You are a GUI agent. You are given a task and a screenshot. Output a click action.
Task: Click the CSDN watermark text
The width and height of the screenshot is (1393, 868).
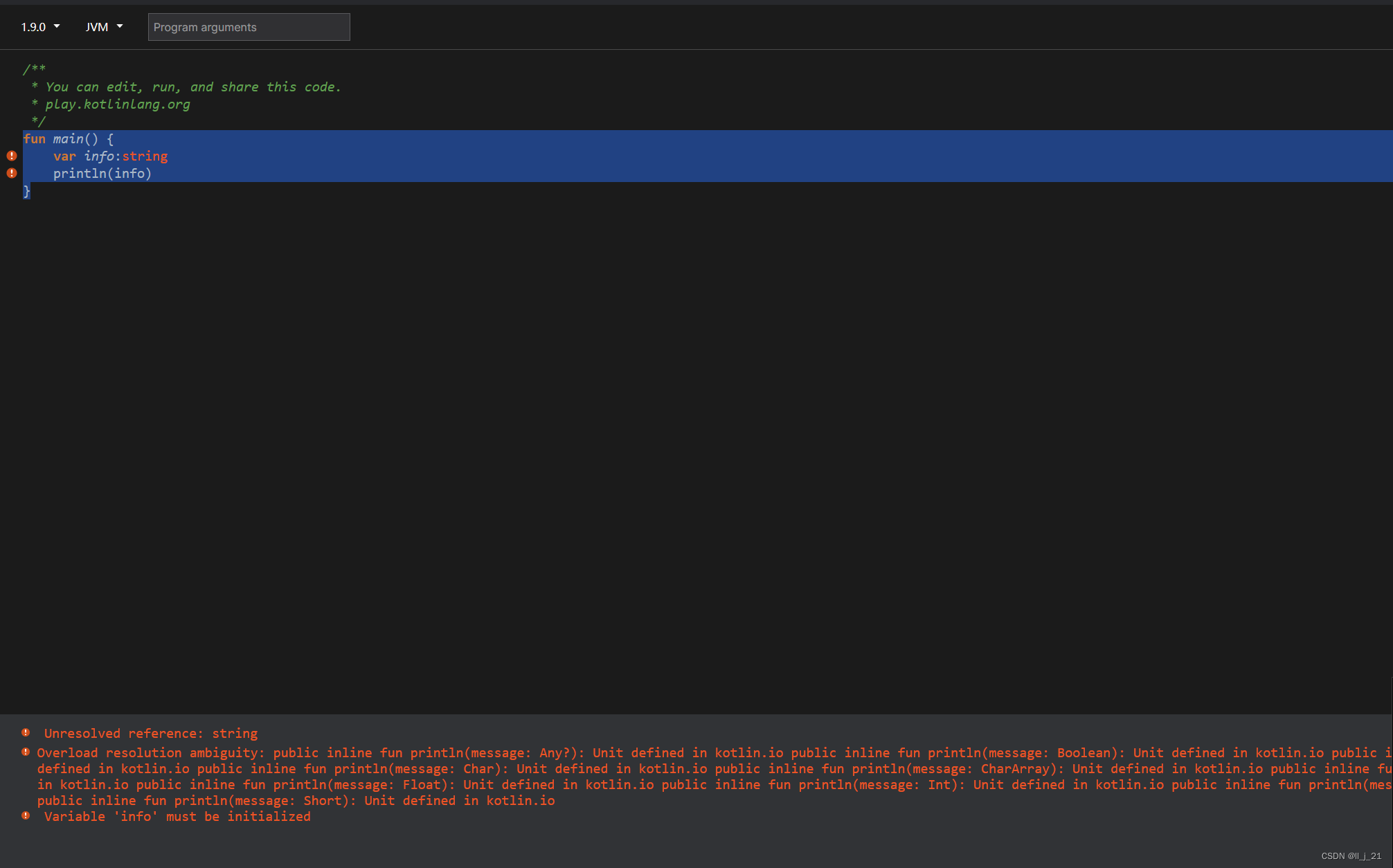pyautogui.click(x=1350, y=856)
